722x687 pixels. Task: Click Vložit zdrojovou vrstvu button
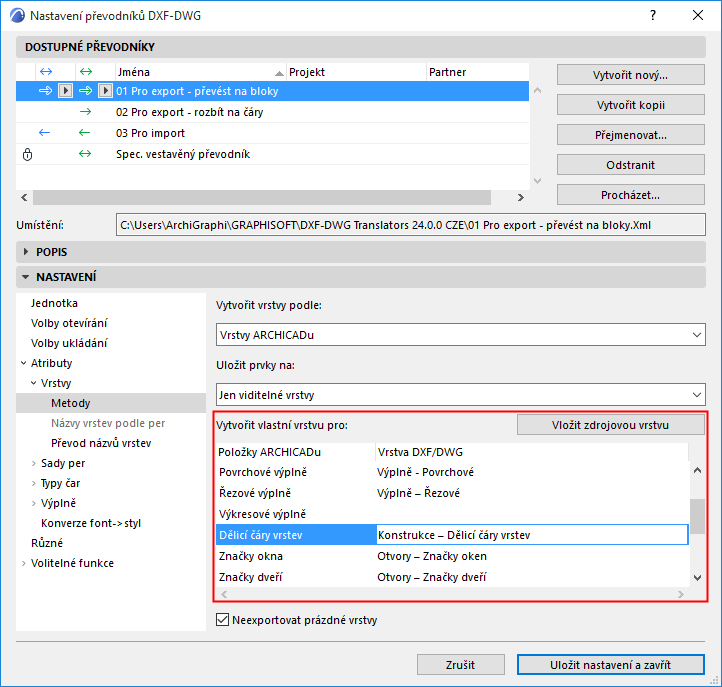(x=611, y=425)
